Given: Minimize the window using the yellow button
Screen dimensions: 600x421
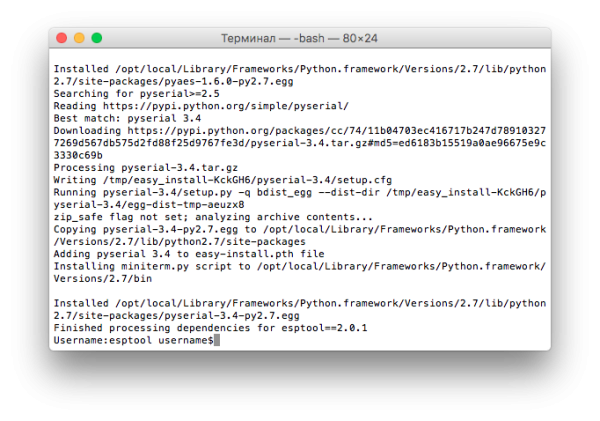Looking at the screenshot, I should point(79,38).
